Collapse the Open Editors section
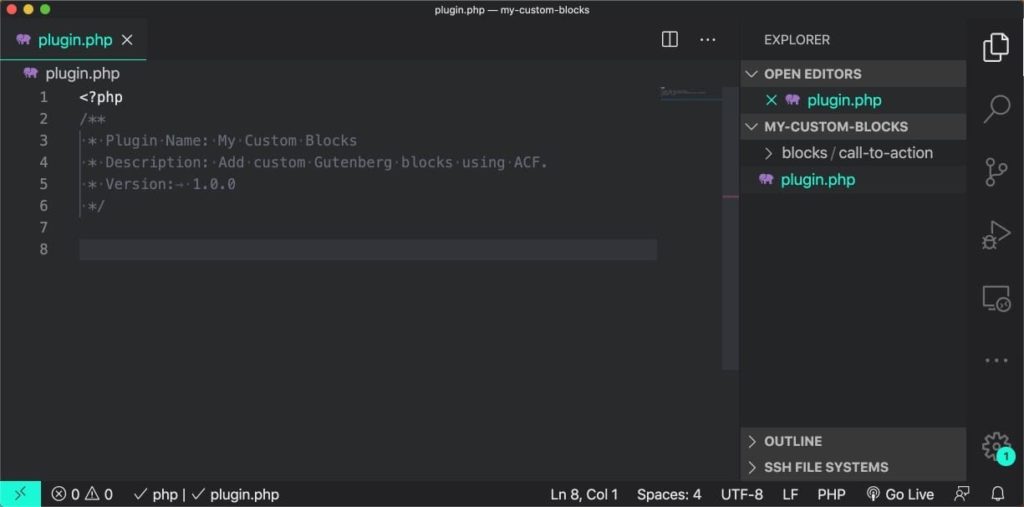Screen dimensions: 1024x507 (x=752, y=74)
